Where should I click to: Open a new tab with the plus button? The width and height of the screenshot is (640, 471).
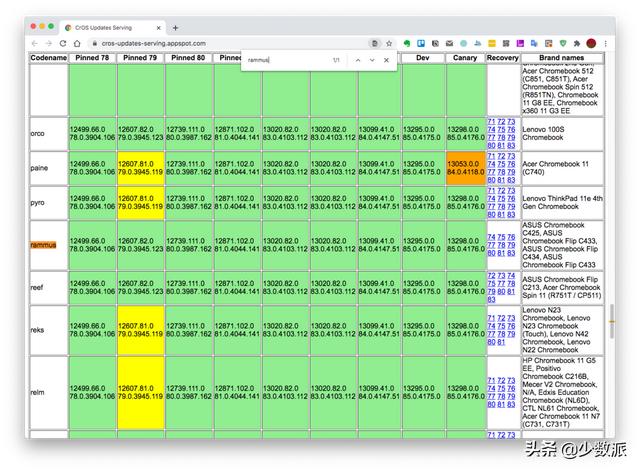click(176, 28)
